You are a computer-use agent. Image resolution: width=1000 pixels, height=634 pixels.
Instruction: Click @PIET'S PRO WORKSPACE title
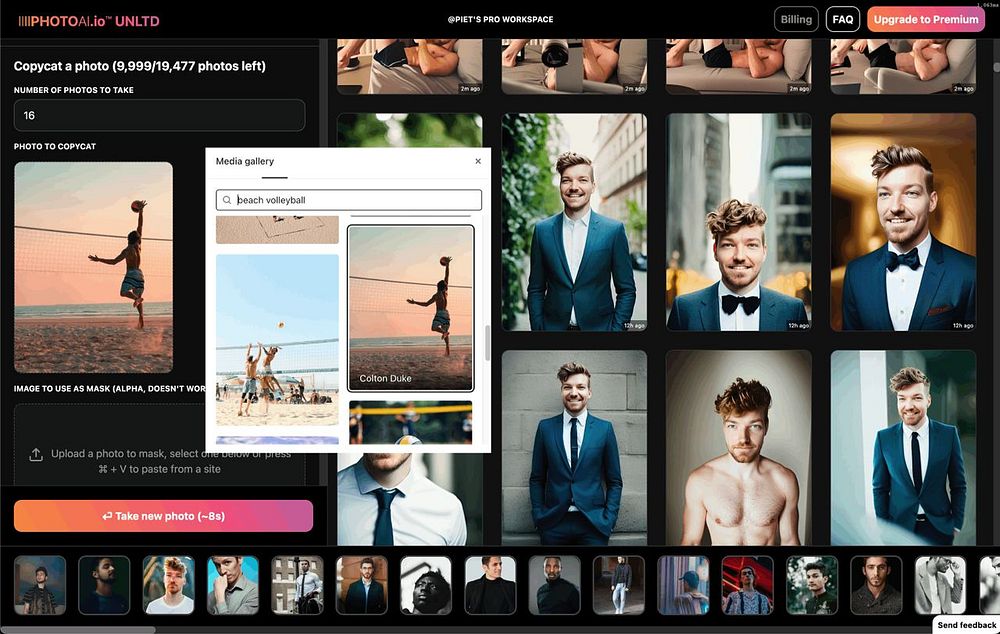click(x=500, y=19)
